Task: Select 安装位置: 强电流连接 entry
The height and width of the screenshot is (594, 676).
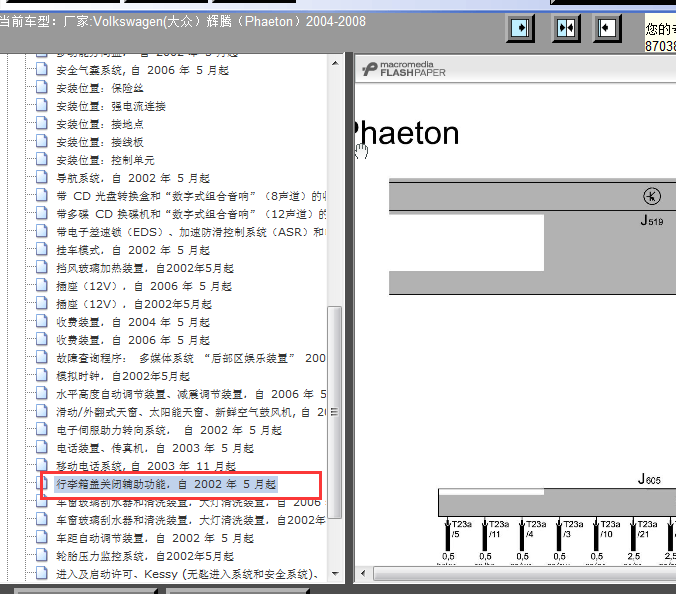Action: (111, 106)
